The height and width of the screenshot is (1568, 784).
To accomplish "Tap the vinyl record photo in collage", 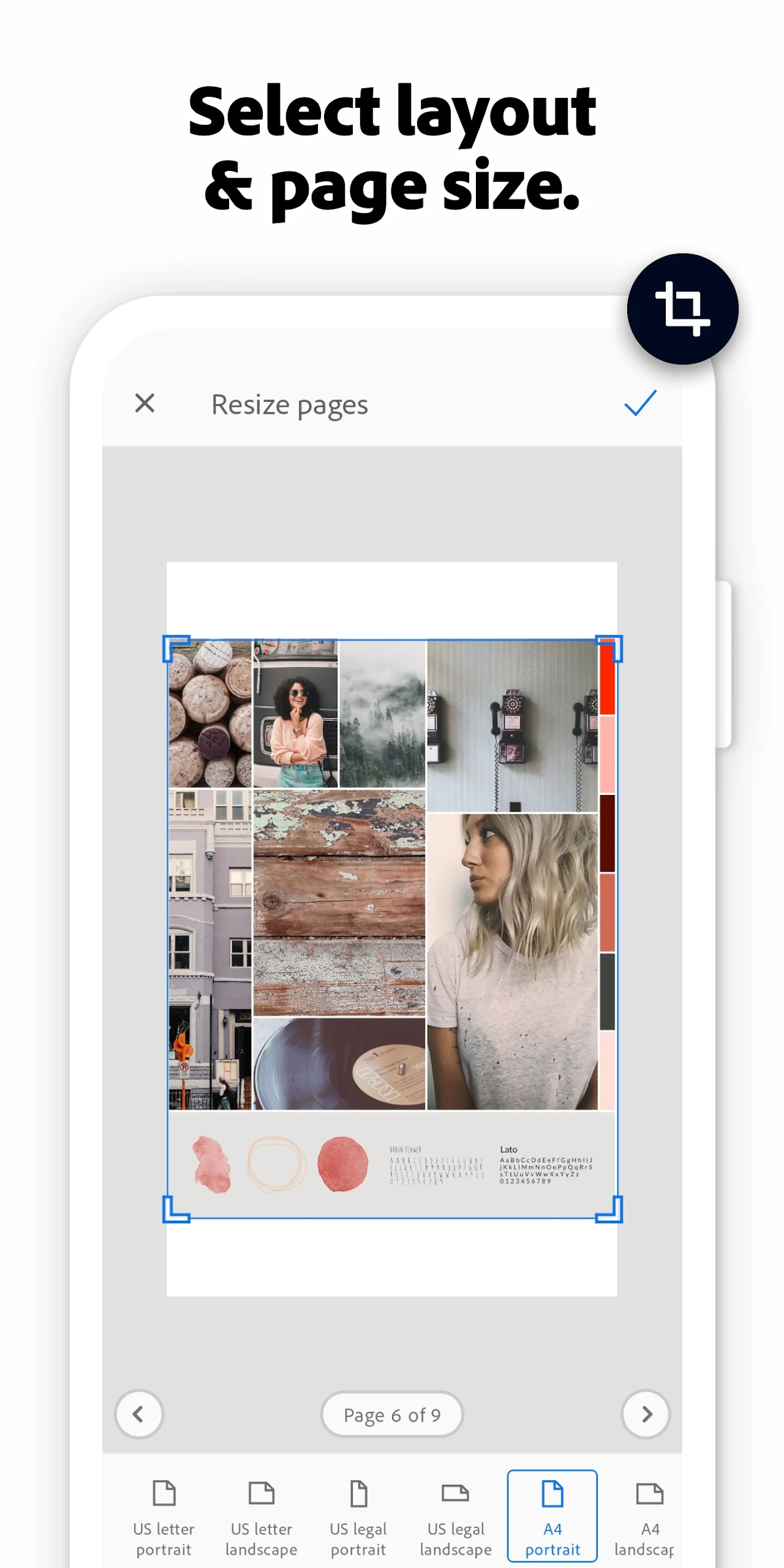I will (339, 1065).
